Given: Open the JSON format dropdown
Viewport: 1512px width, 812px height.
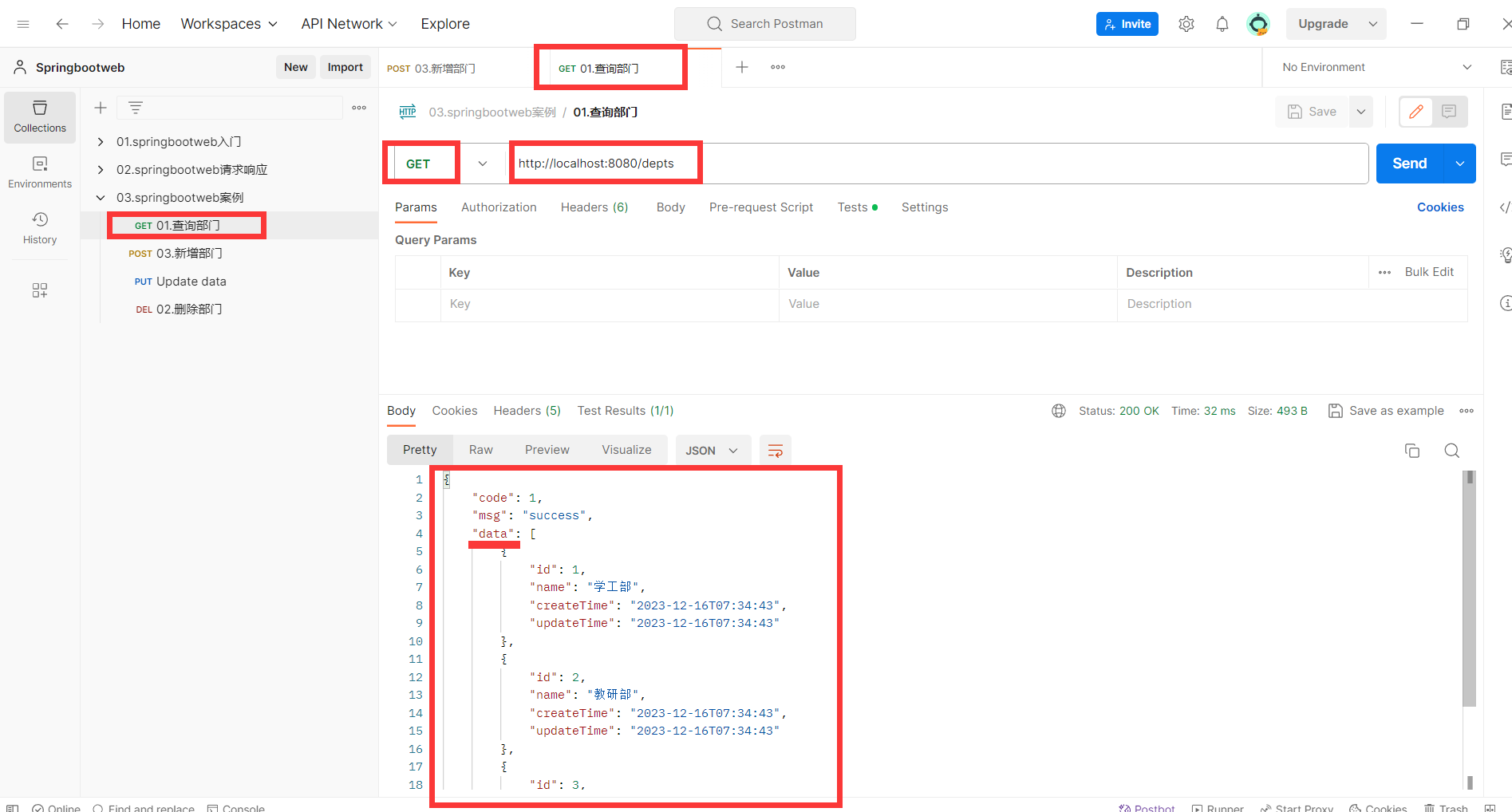Looking at the screenshot, I should point(713,451).
